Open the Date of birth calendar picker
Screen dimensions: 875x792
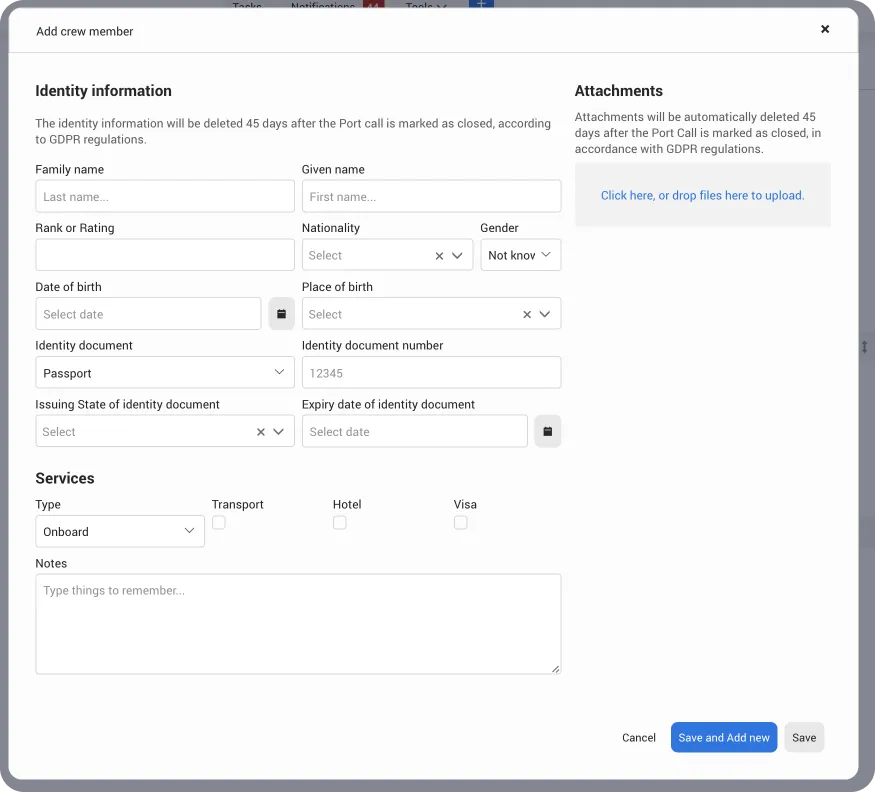pos(281,314)
